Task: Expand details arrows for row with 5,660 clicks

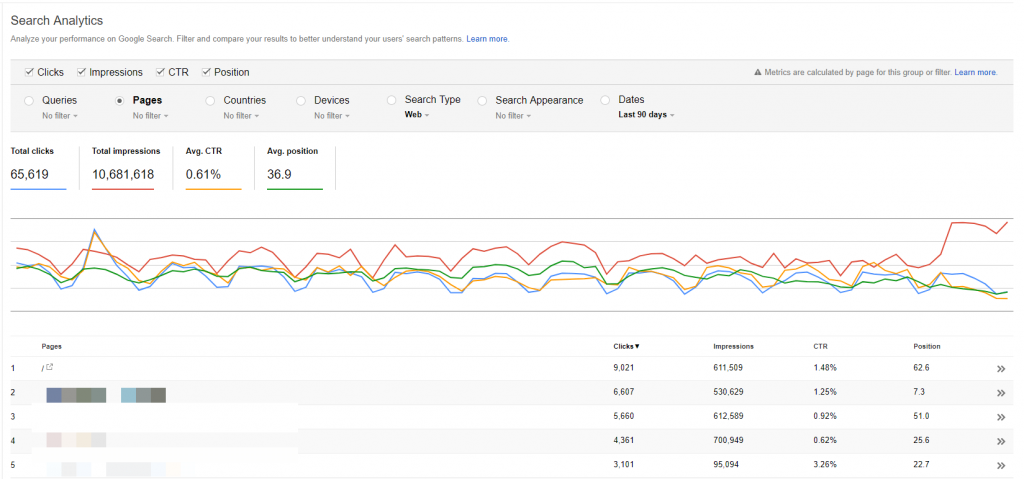Action: pyautogui.click(x=1000, y=418)
